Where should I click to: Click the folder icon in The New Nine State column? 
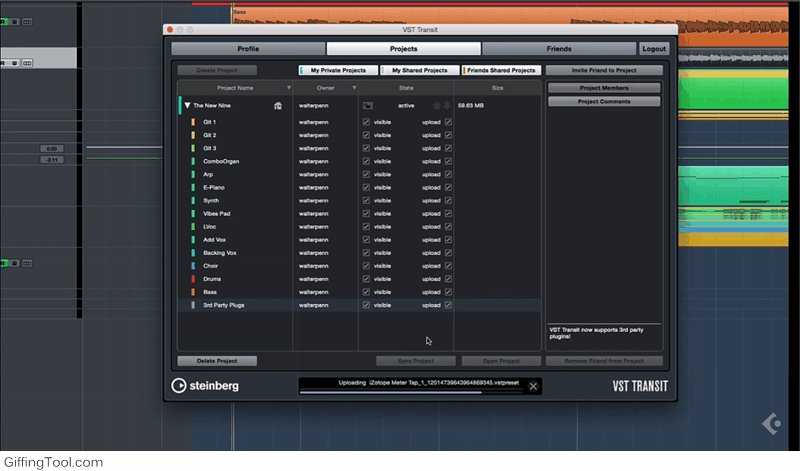click(367, 106)
